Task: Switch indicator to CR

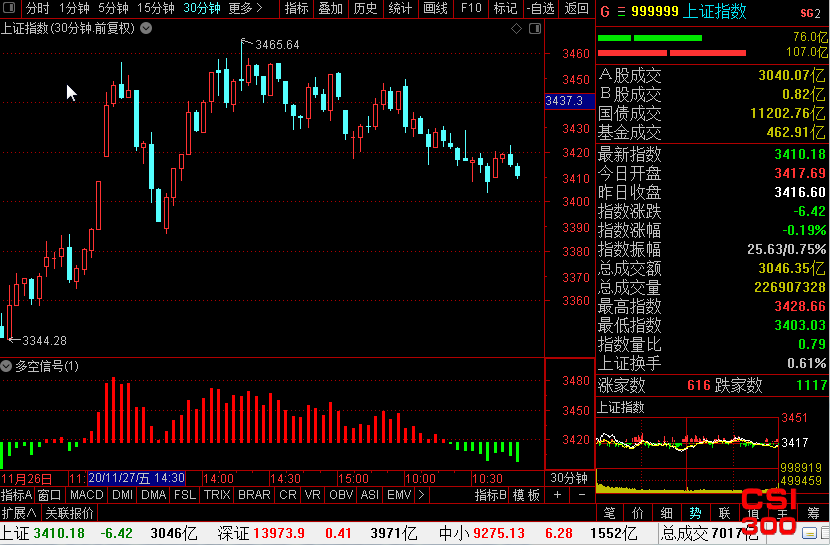Action: [x=288, y=495]
